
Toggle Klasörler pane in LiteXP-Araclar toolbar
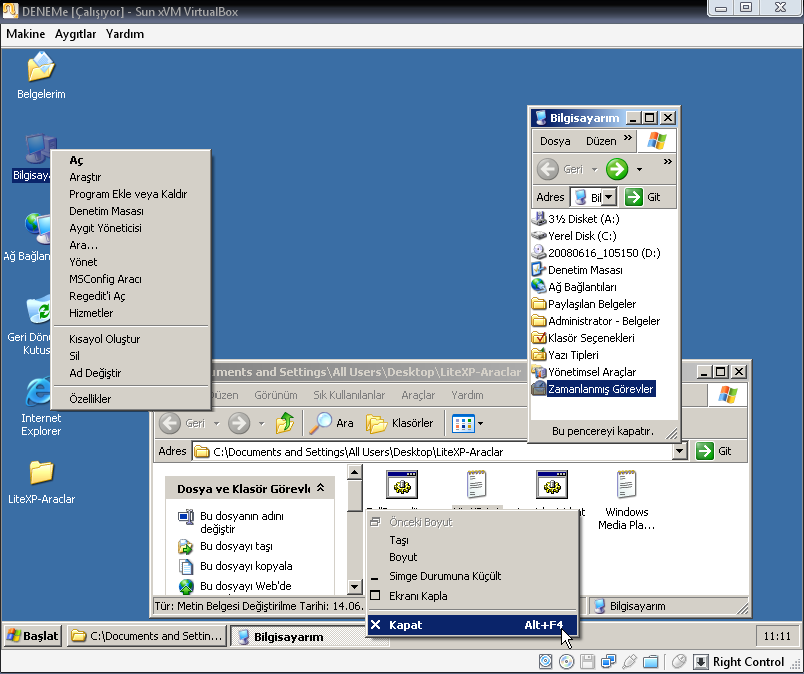coord(399,423)
